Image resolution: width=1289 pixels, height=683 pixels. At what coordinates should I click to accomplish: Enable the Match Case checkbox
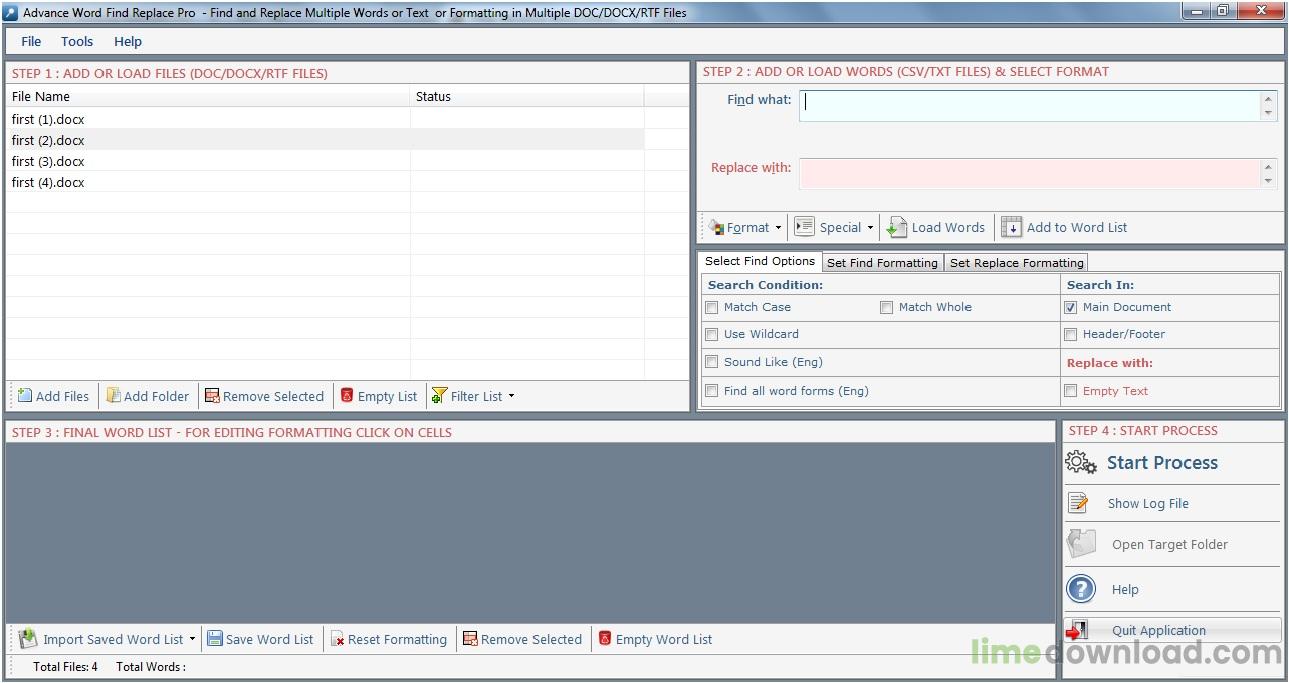pos(712,307)
